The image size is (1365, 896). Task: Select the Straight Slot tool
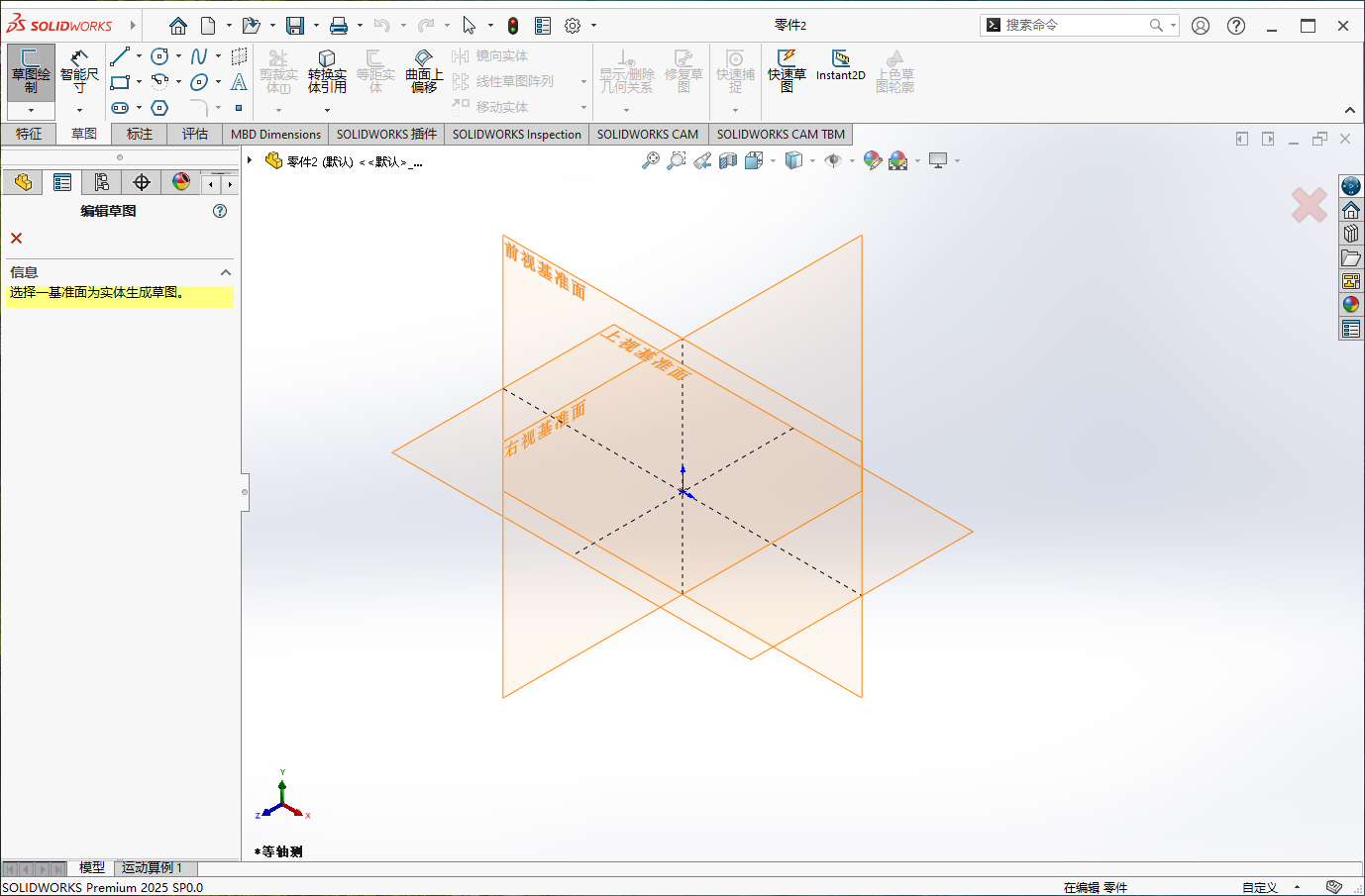point(120,107)
